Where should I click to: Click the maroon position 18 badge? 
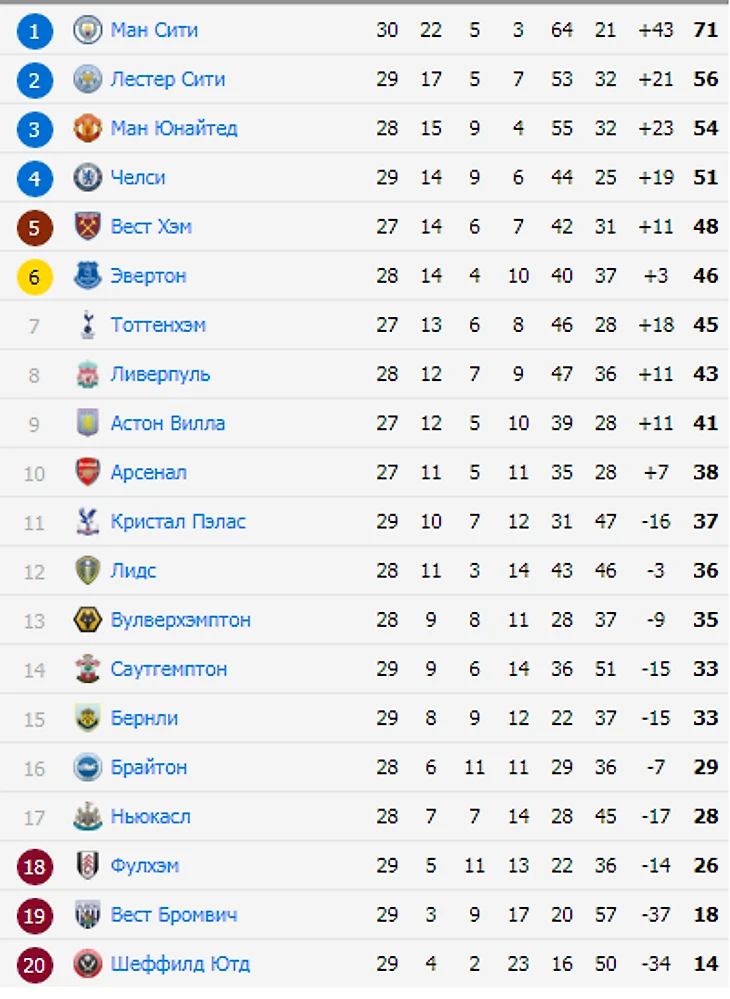(x=34, y=866)
